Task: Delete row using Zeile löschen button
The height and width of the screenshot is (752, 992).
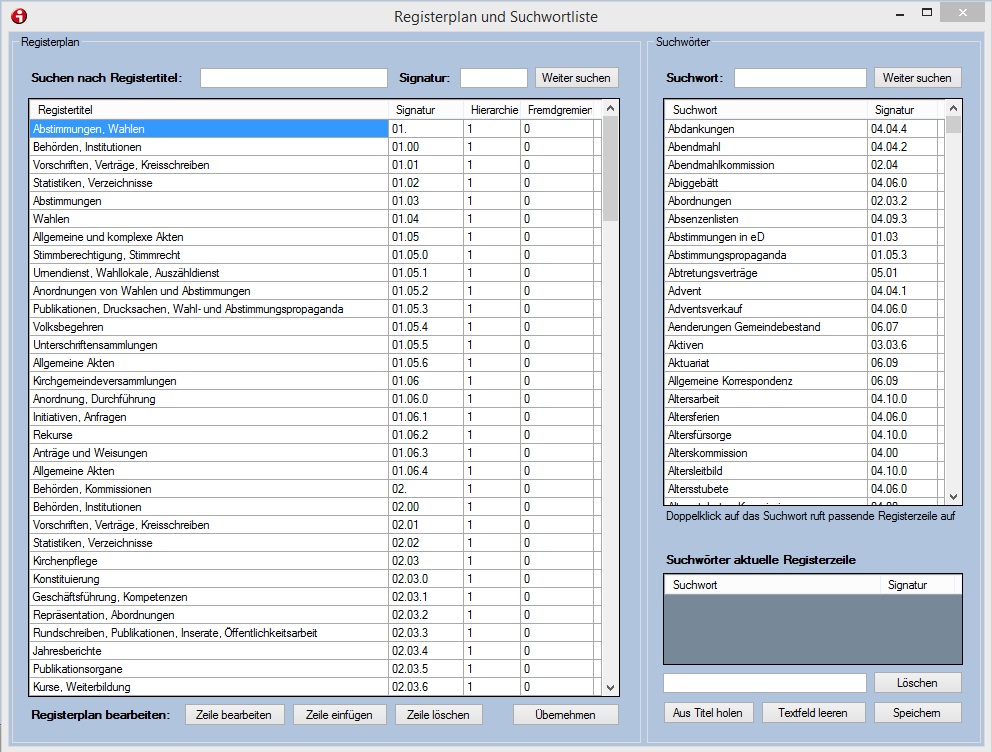Action: (x=439, y=714)
